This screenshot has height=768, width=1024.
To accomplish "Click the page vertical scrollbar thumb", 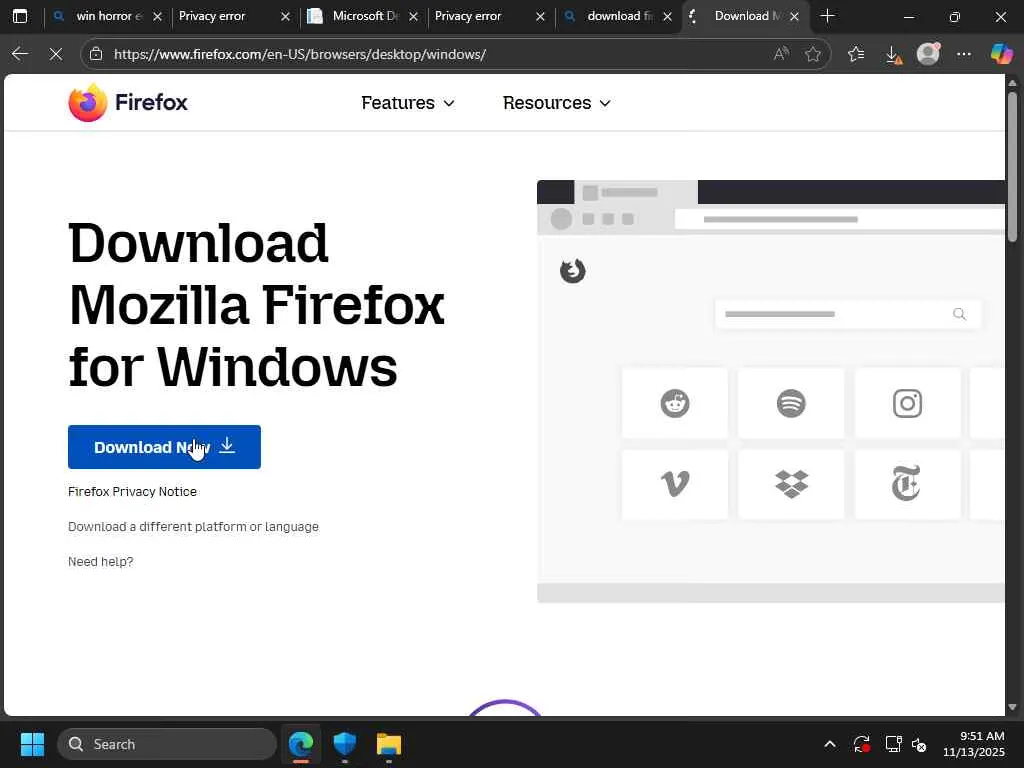I will point(1012,167).
